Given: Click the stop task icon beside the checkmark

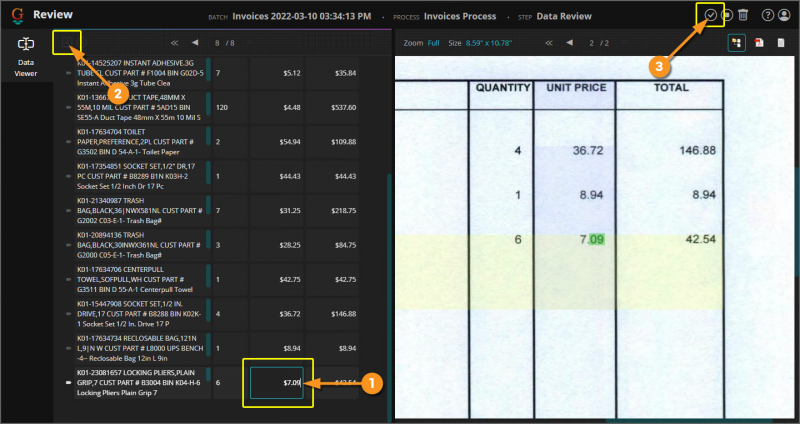Looking at the screenshot, I should pos(727,15).
